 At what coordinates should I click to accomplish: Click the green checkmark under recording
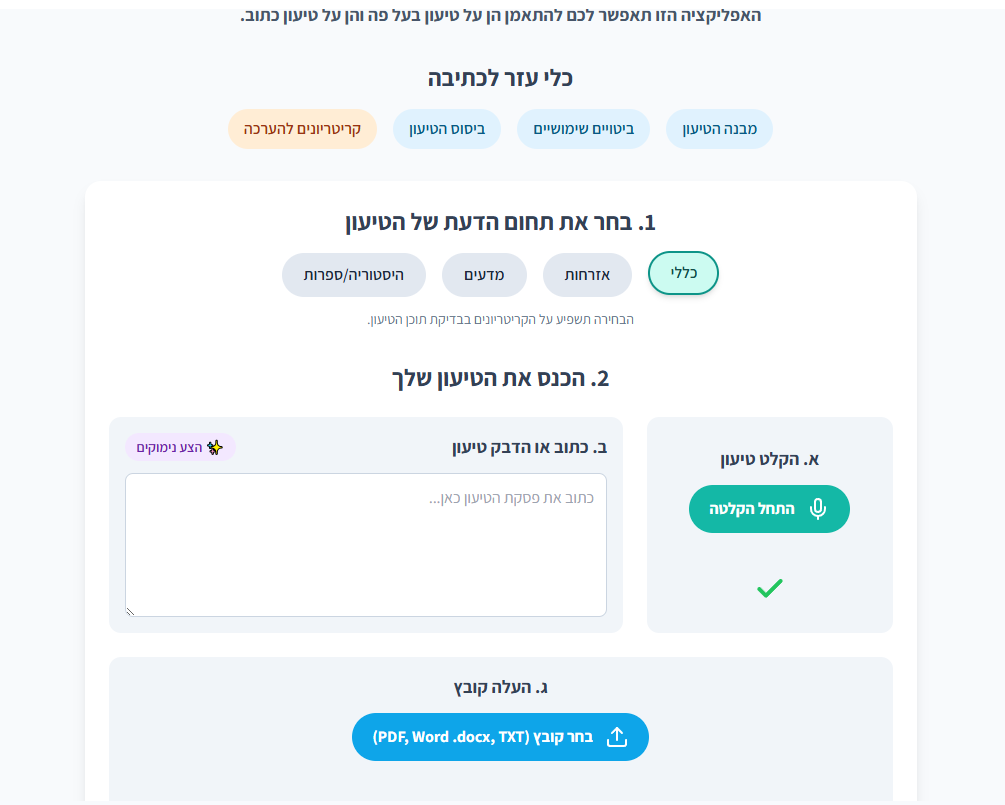click(x=769, y=588)
